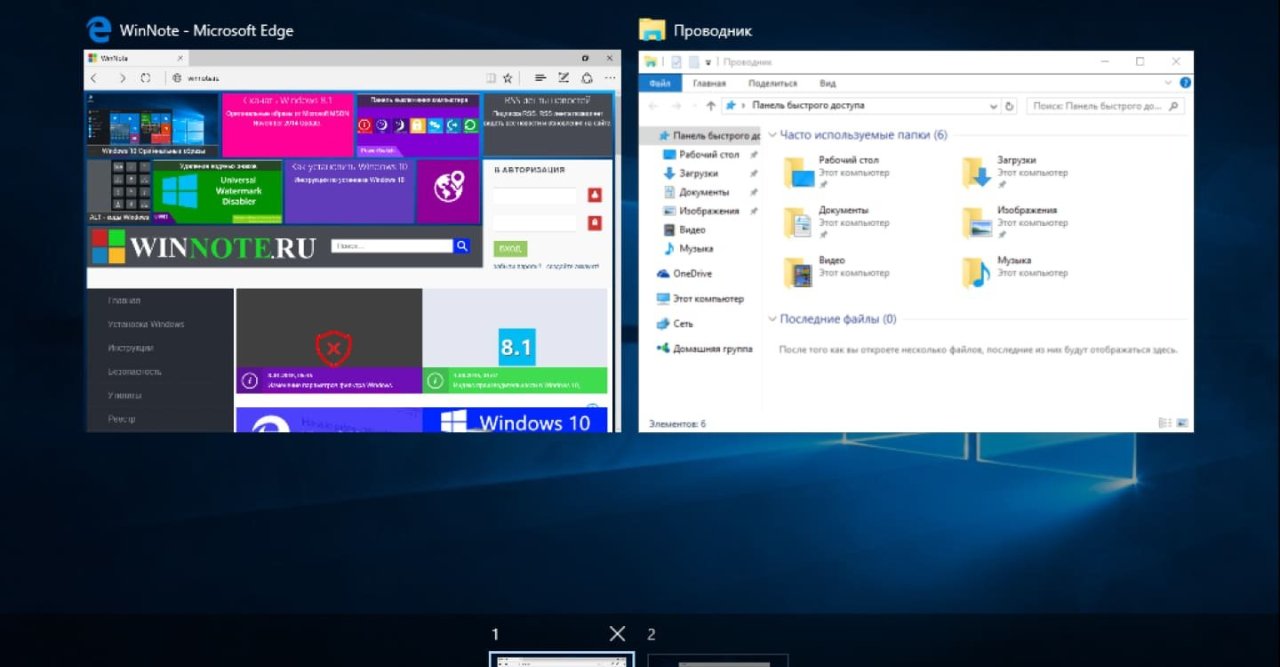Click the Edge back navigation arrow

(93, 78)
